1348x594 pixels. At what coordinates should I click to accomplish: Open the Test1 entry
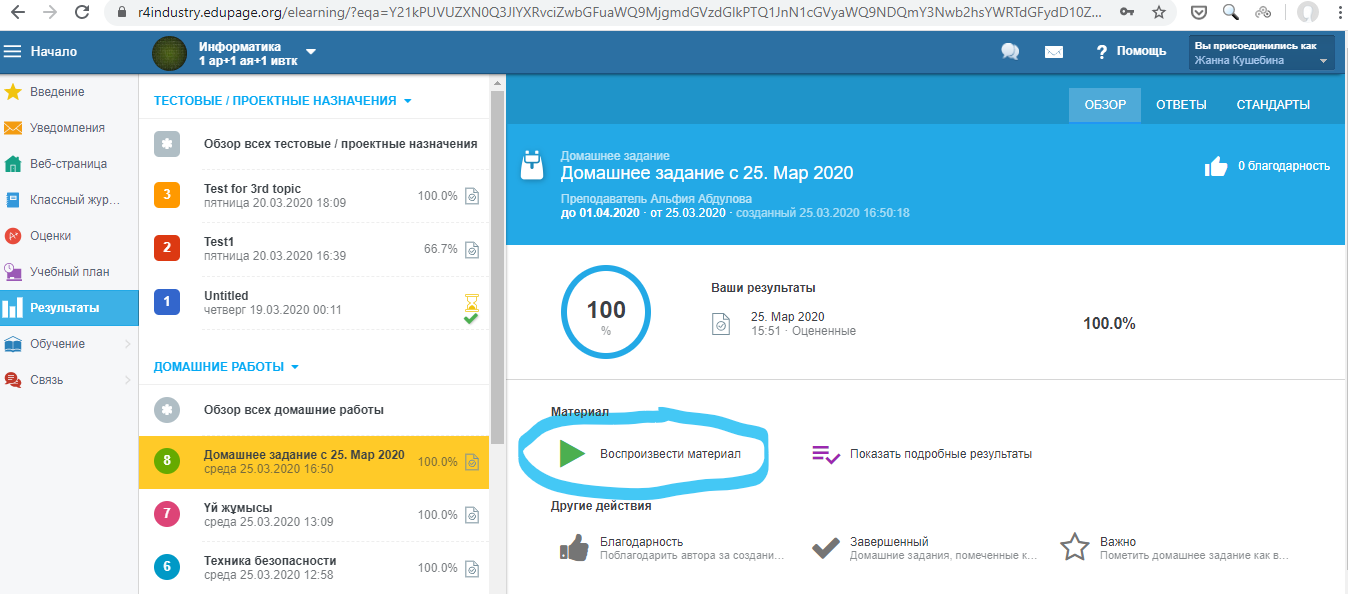(x=314, y=249)
